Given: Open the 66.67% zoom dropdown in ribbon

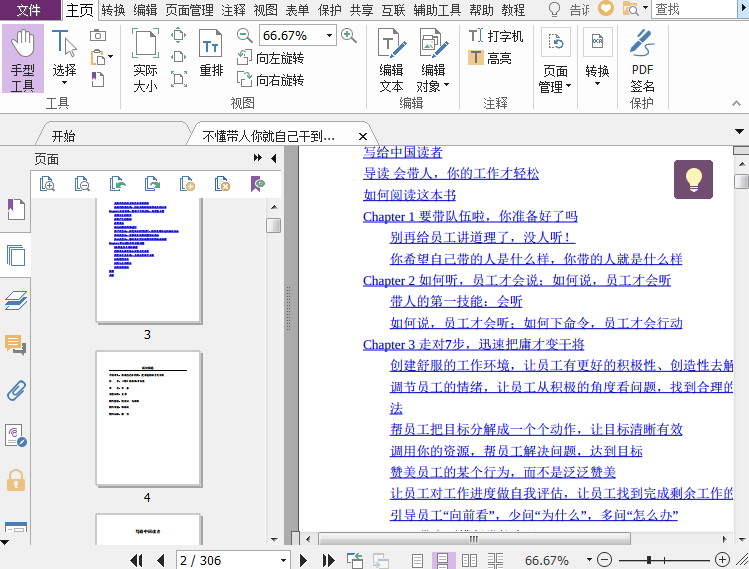Looking at the screenshot, I should tap(329, 35).
